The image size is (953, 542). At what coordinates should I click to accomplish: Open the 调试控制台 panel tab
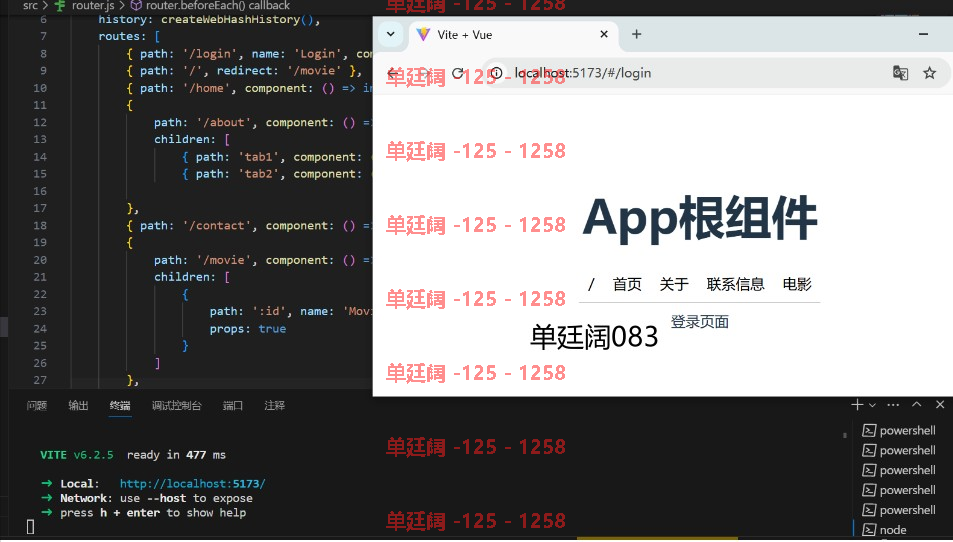[176, 405]
